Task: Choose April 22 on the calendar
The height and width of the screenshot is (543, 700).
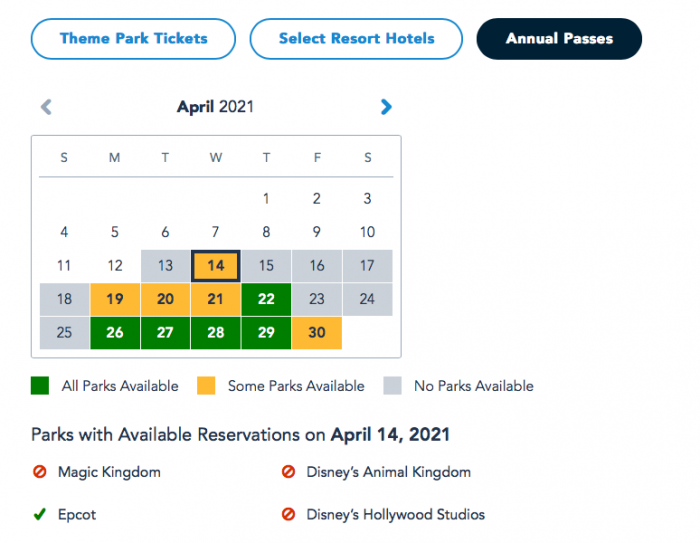Action: click(x=266, y=299)
